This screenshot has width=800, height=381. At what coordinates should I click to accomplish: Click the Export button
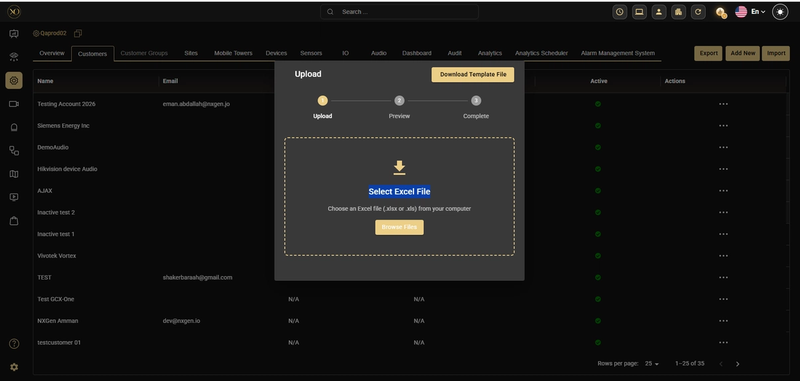point(708,53)
